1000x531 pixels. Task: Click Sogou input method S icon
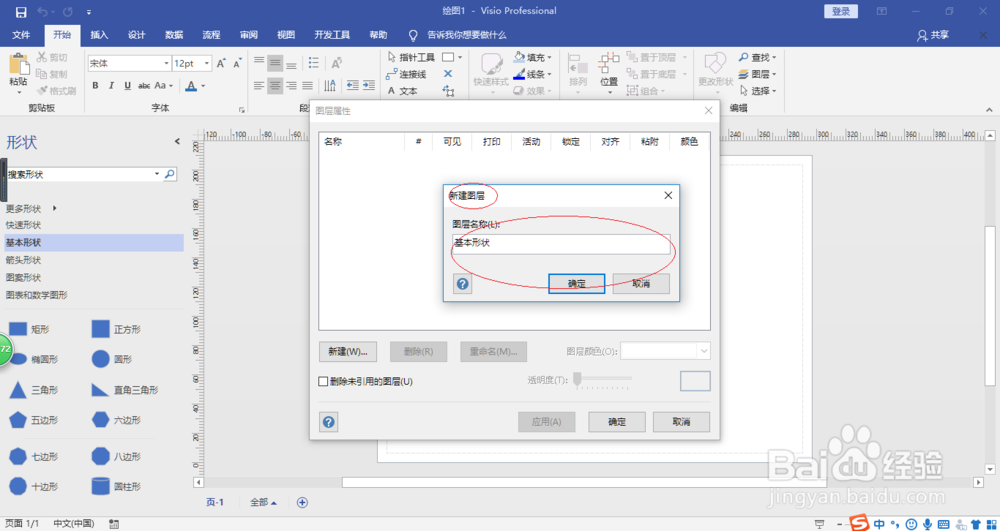pyautogui.click(x=860, y=523)
